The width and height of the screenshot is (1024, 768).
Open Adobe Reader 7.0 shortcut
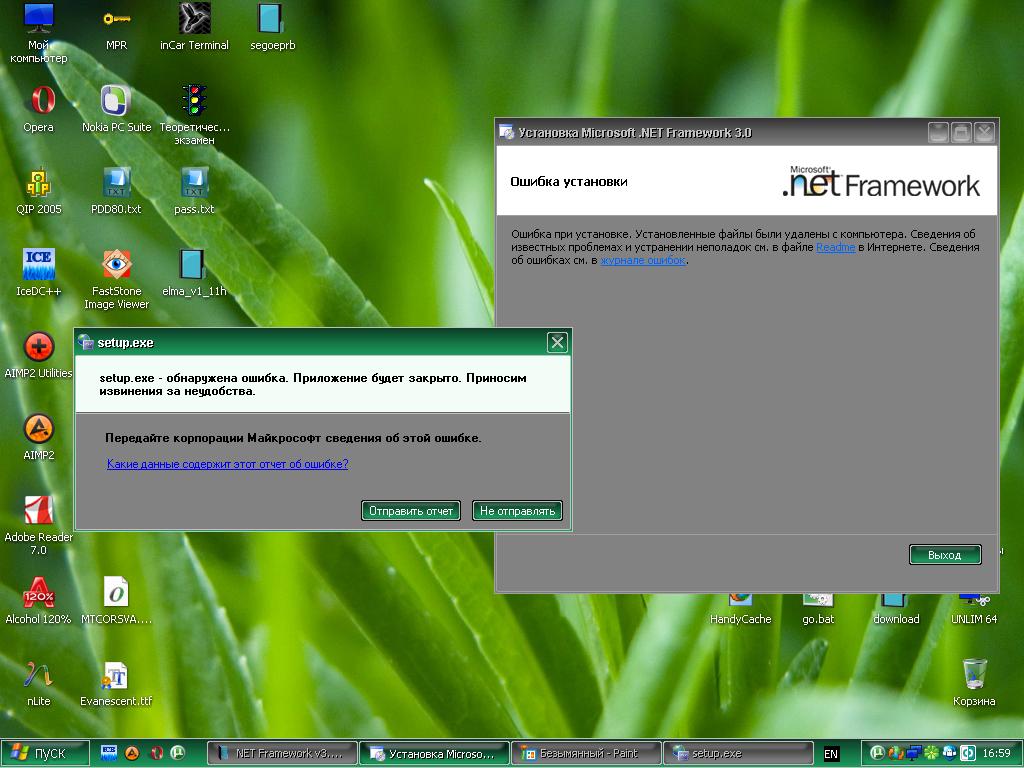39,512
